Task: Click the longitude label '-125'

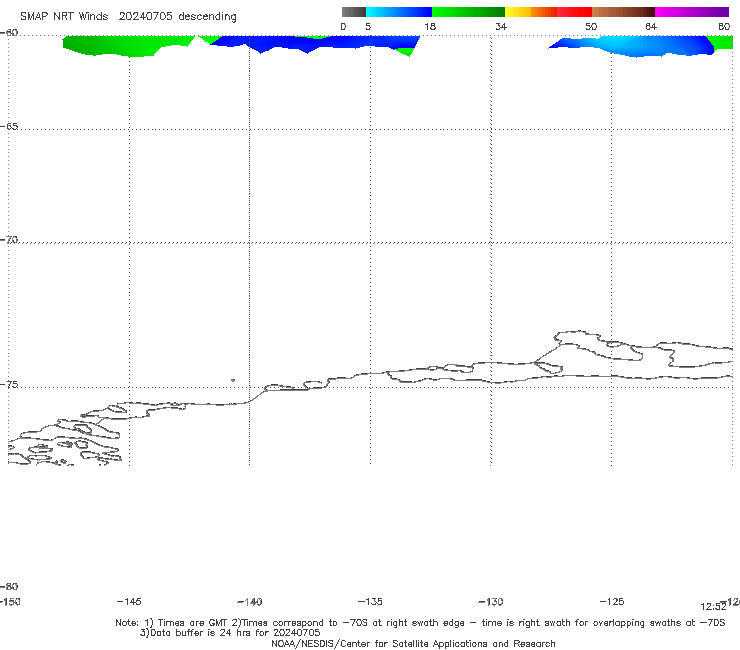Action: click(612, 601)
